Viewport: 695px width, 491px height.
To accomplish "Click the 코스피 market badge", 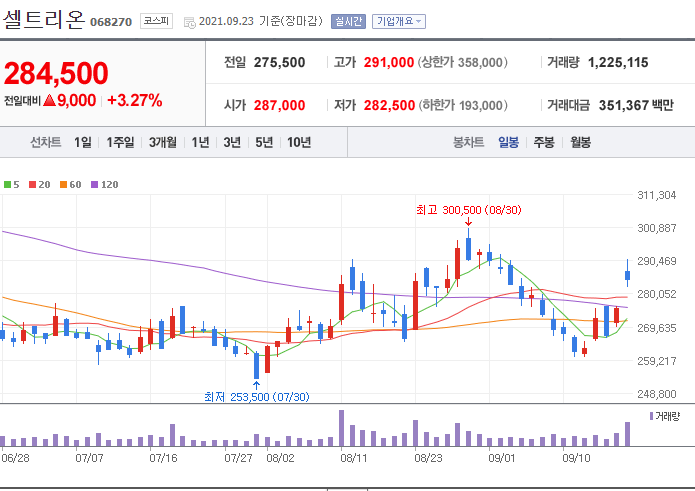I will [x=156, y=21].
